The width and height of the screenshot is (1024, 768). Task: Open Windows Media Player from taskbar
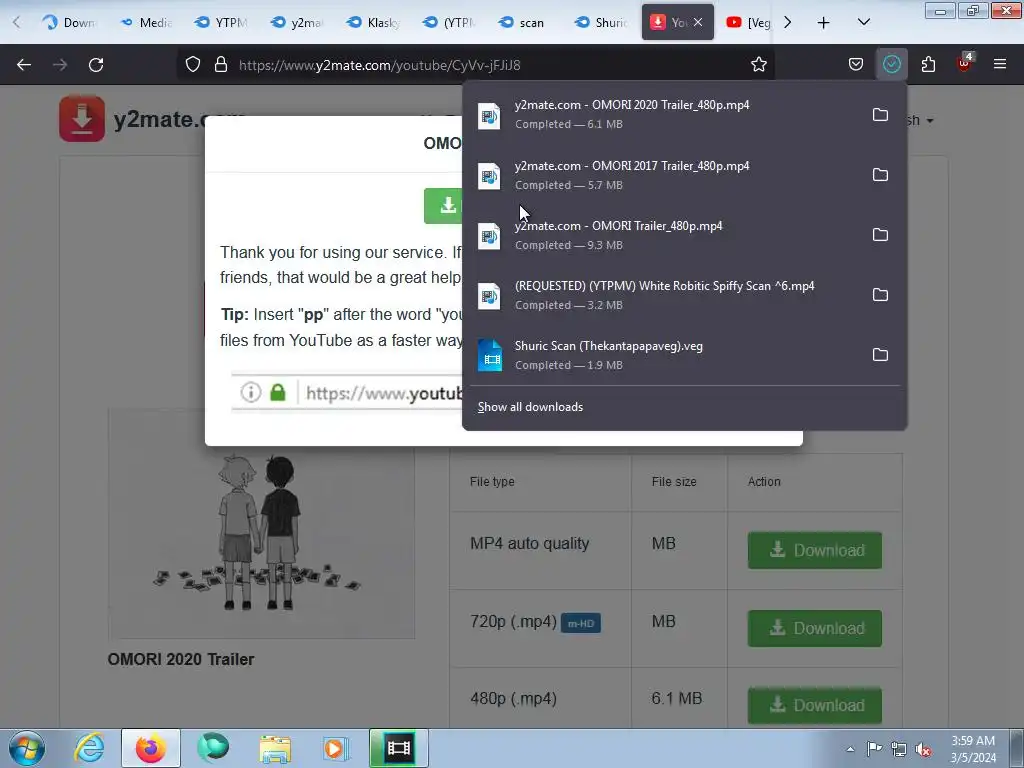pos(336,748)
